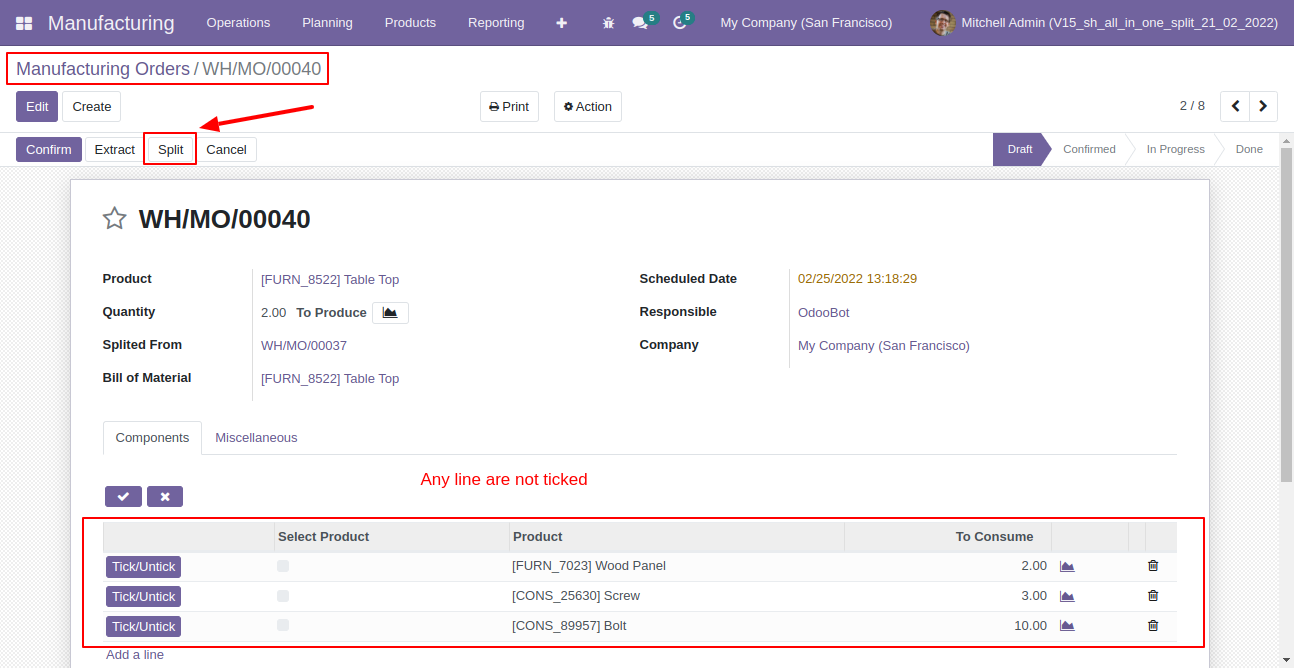Image resolution: width=1294 pixels, height=668 pixels.
Task: Open the forecast chart icon beside To Produce
Action: pyautogui.click(x=390, y=313)
